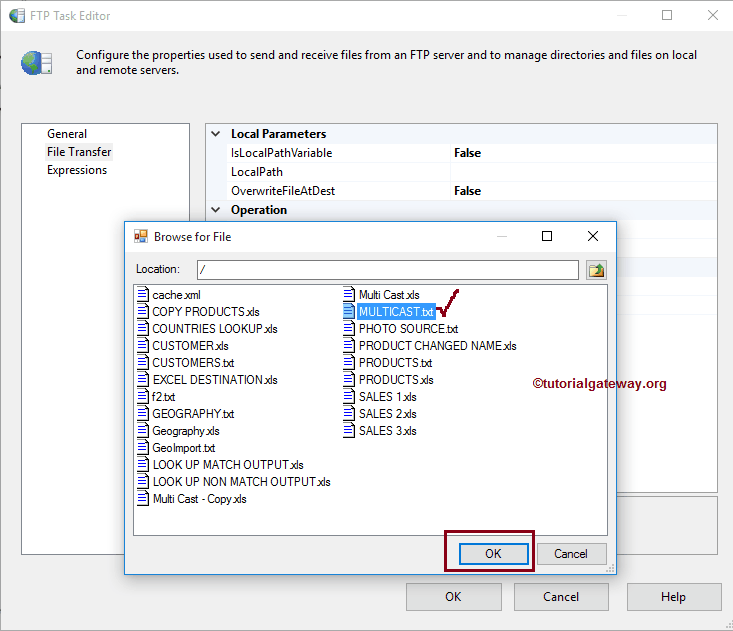The image size is (733, 631).
Task: Click the PRODUCT CHANGED NAME.xls file icon
Action: 349,345
